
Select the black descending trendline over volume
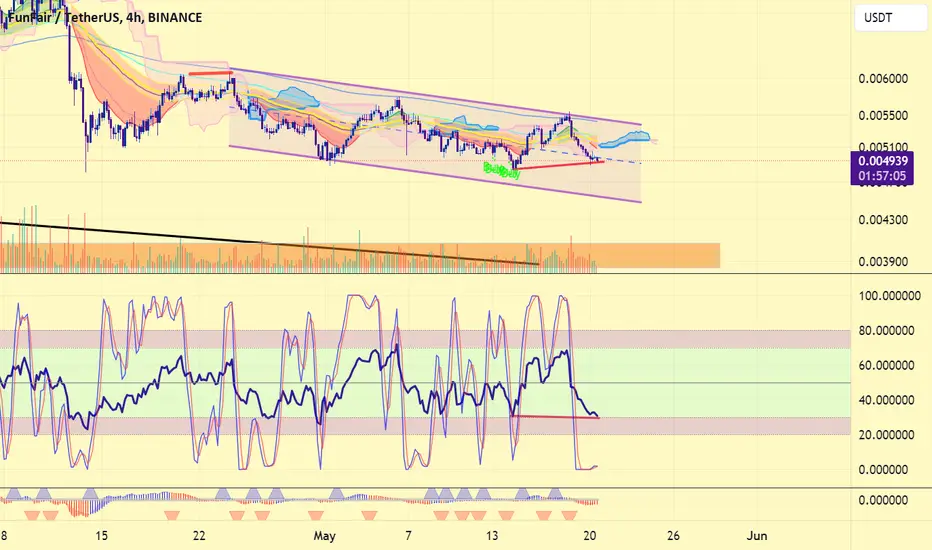point(269,243)
